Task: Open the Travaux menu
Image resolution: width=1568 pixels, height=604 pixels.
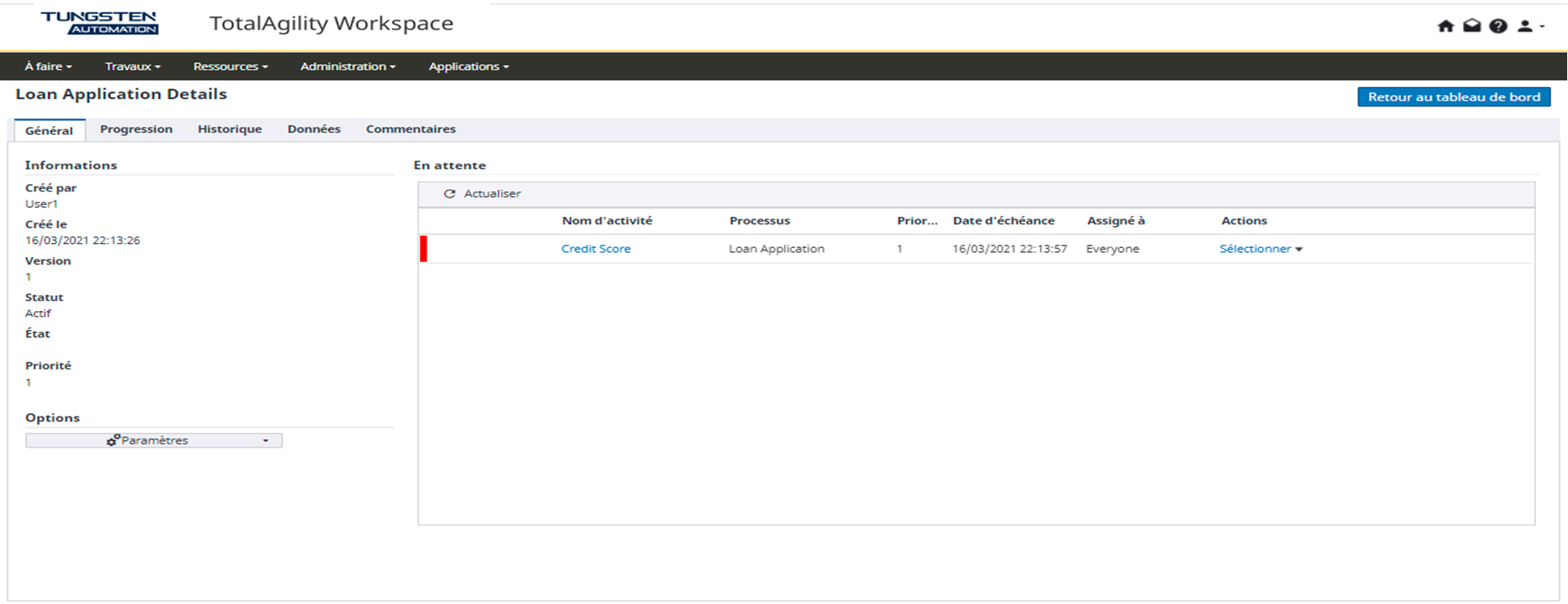Action: click(x=133, y=66)
